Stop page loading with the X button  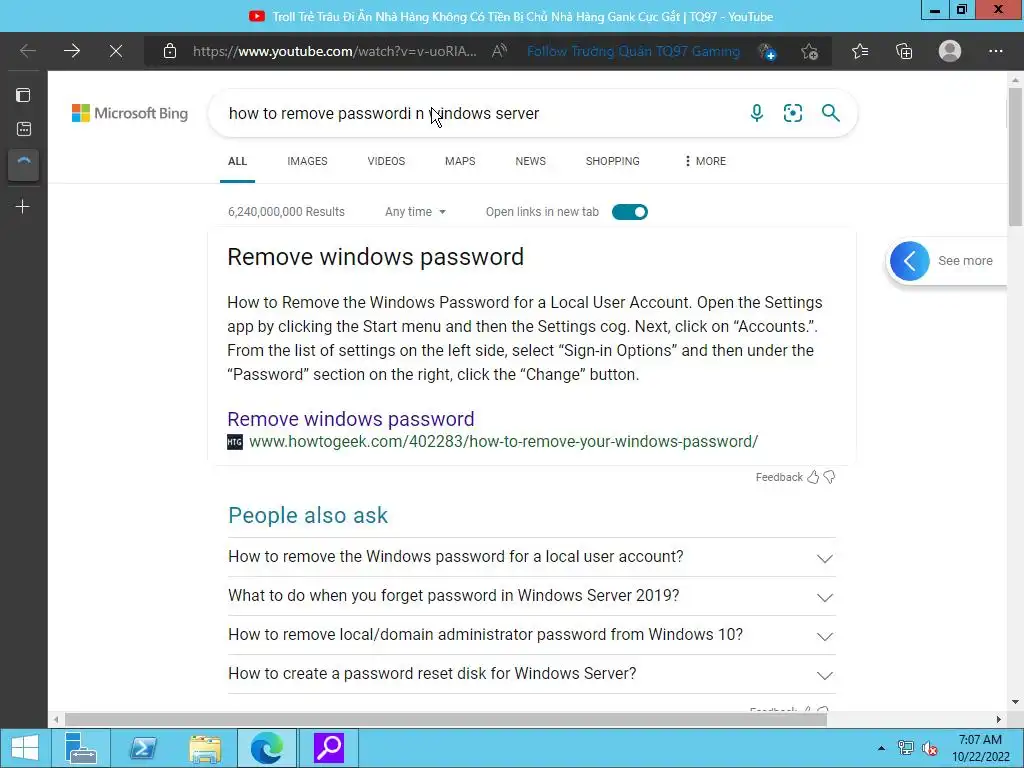tap(116, 51)
